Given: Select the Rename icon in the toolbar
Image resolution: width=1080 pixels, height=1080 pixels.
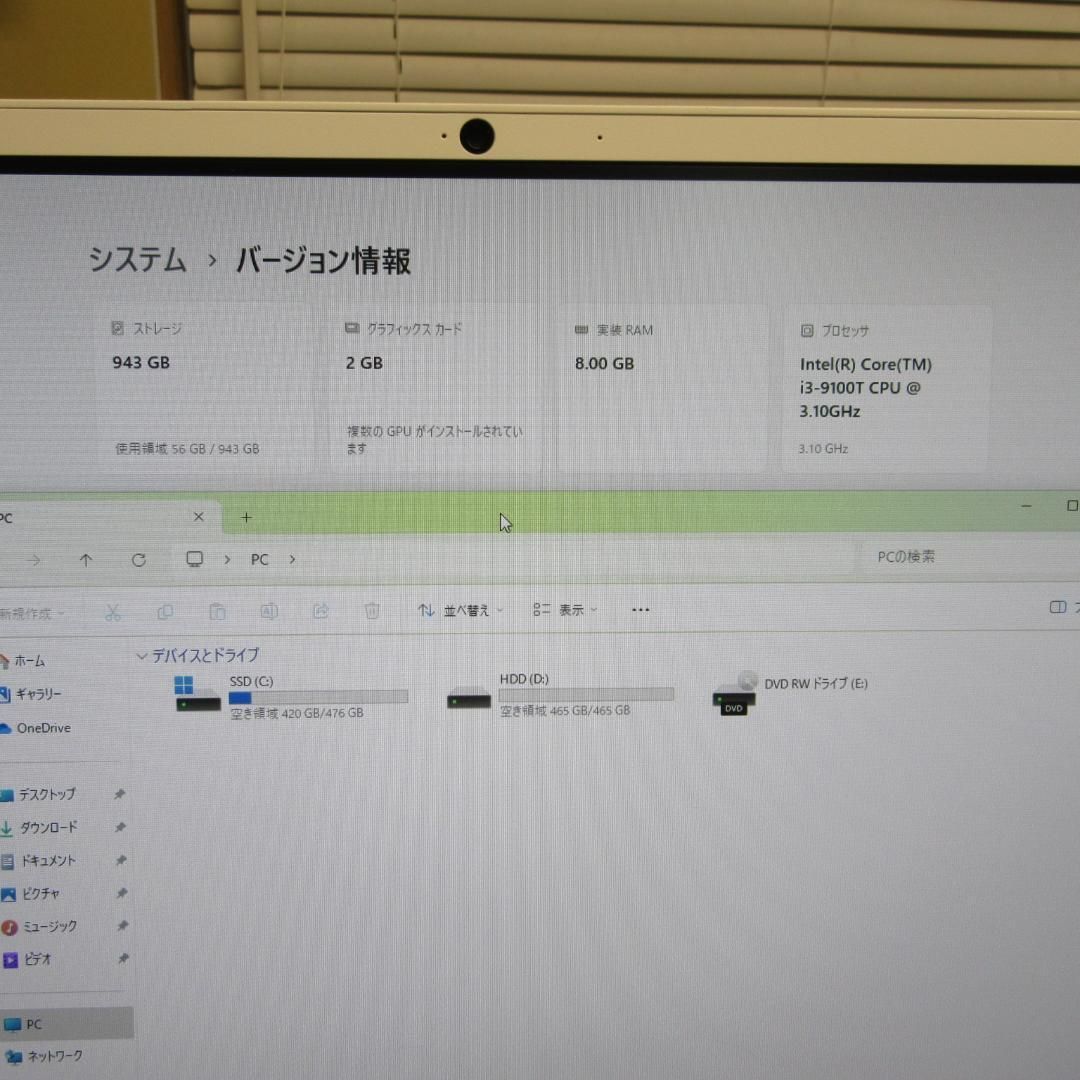Looking at the screenshot, I should pyautogui.click(x=269, y=610).
